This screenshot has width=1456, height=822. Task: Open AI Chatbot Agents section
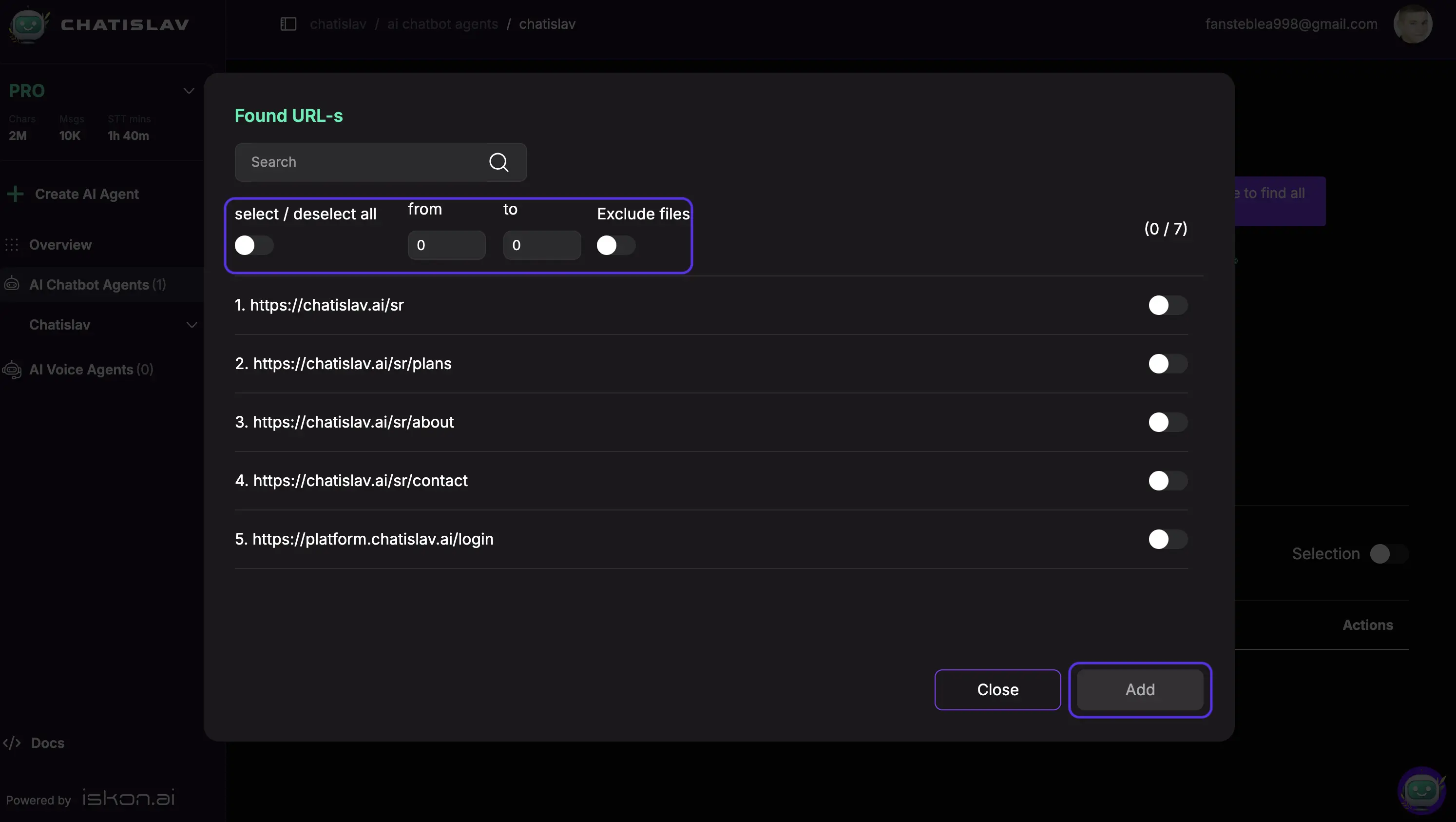97,284
